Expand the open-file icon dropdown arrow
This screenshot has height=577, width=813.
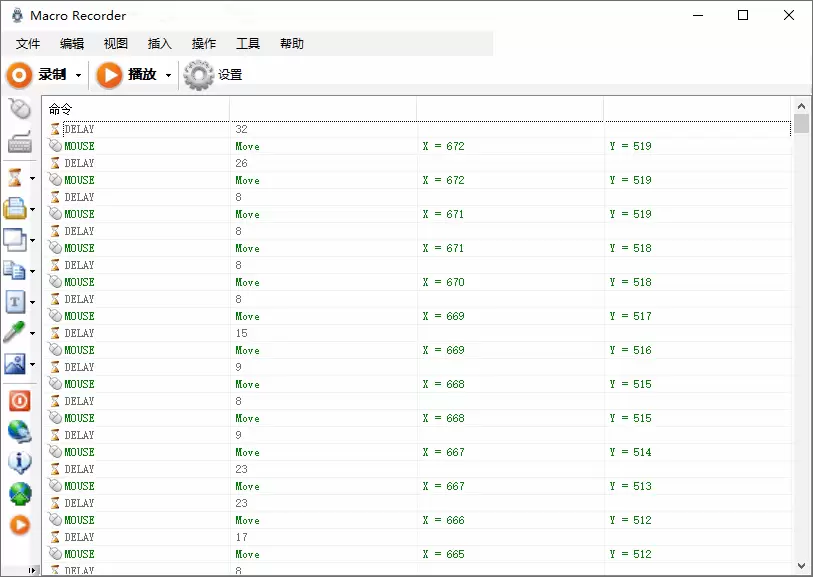point(32,209)
